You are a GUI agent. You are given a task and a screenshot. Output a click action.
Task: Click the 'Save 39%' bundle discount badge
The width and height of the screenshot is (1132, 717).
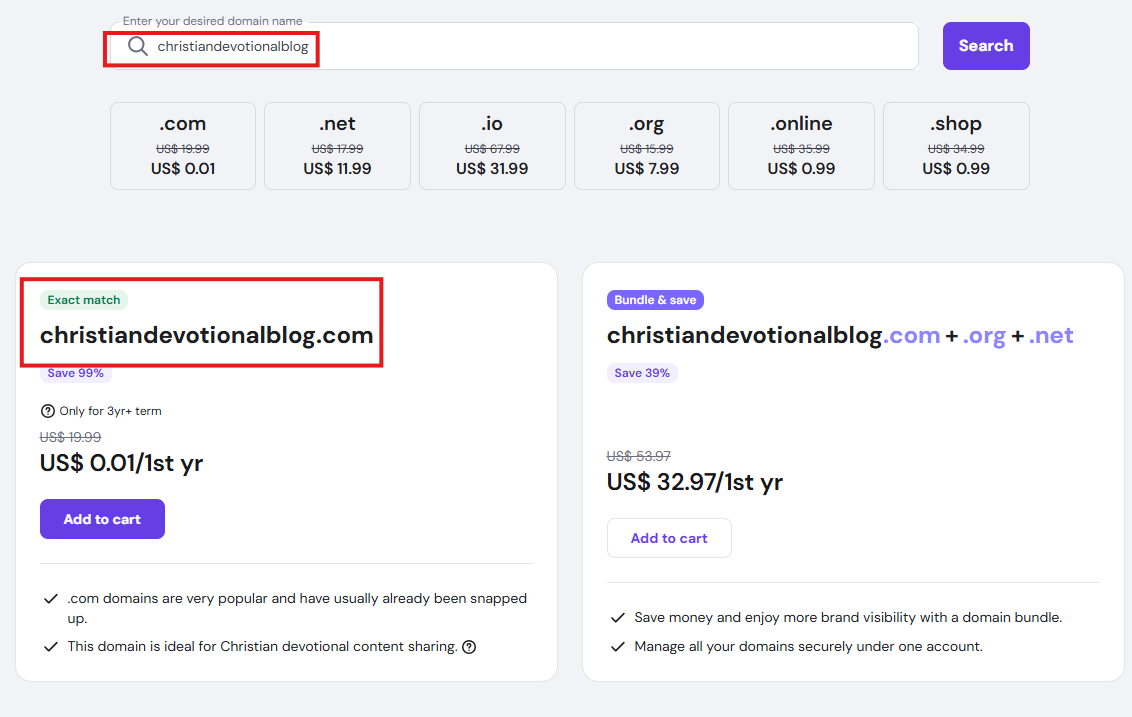[642, 373]
